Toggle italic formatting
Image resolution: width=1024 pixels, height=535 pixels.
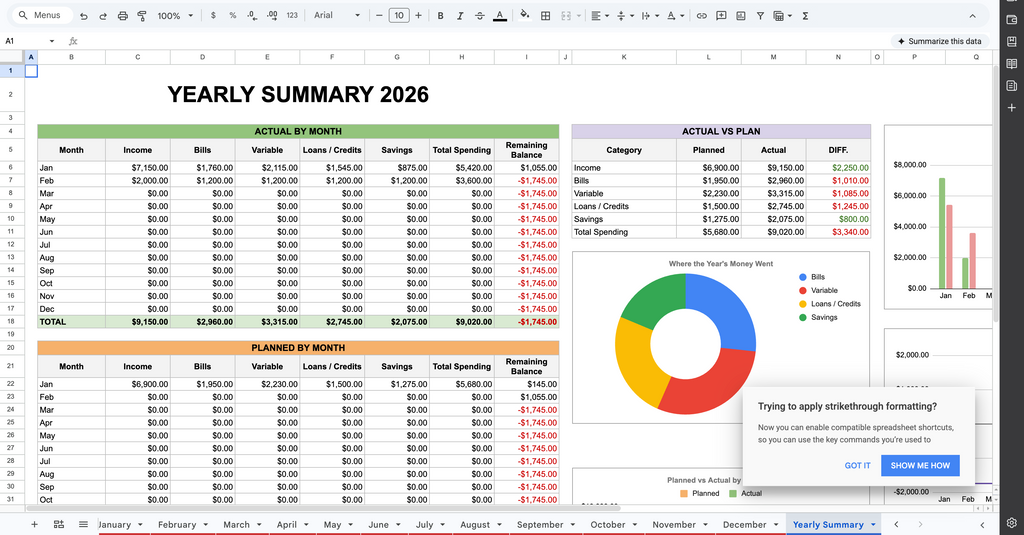(460, 16)
